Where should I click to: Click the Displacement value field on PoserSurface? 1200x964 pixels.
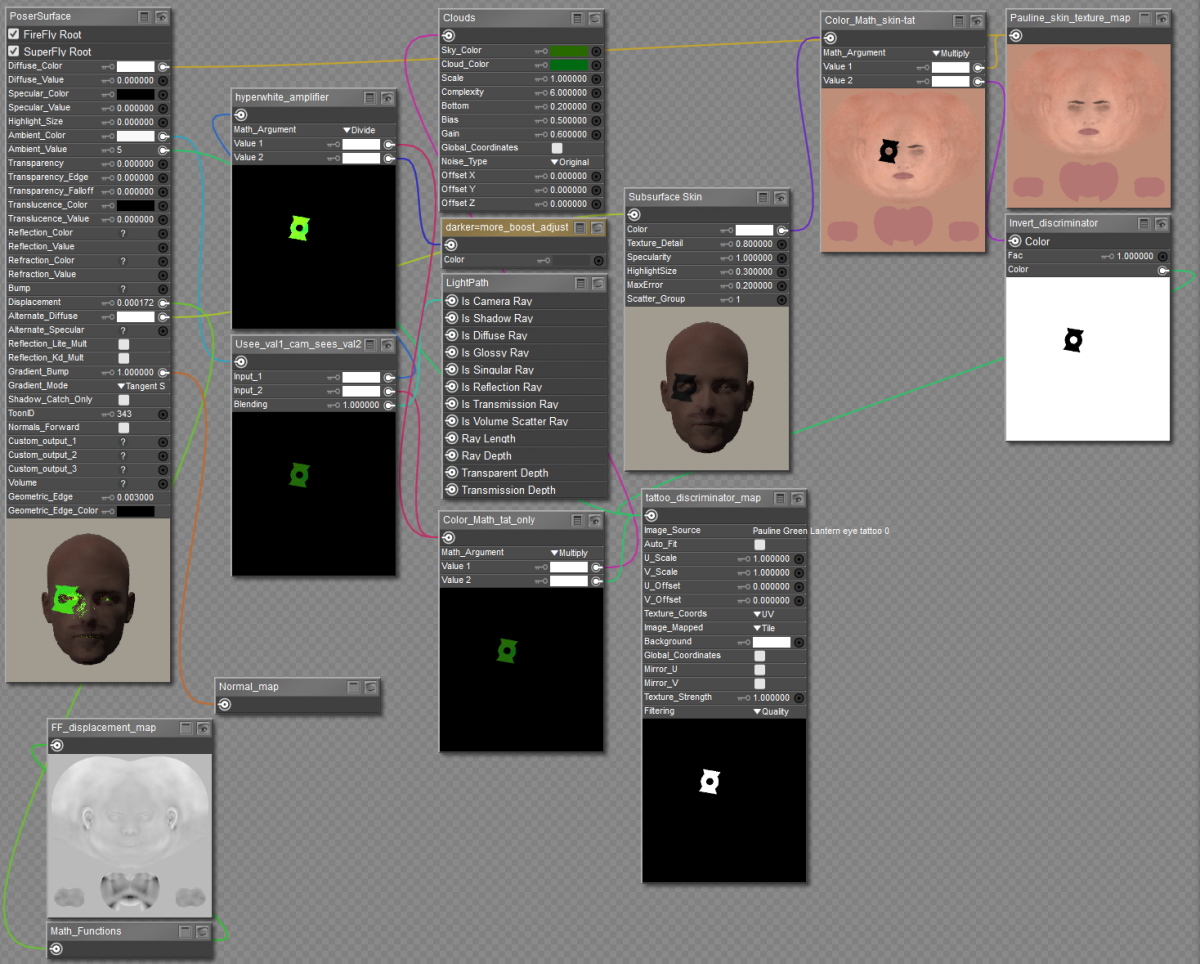[135, 302]
